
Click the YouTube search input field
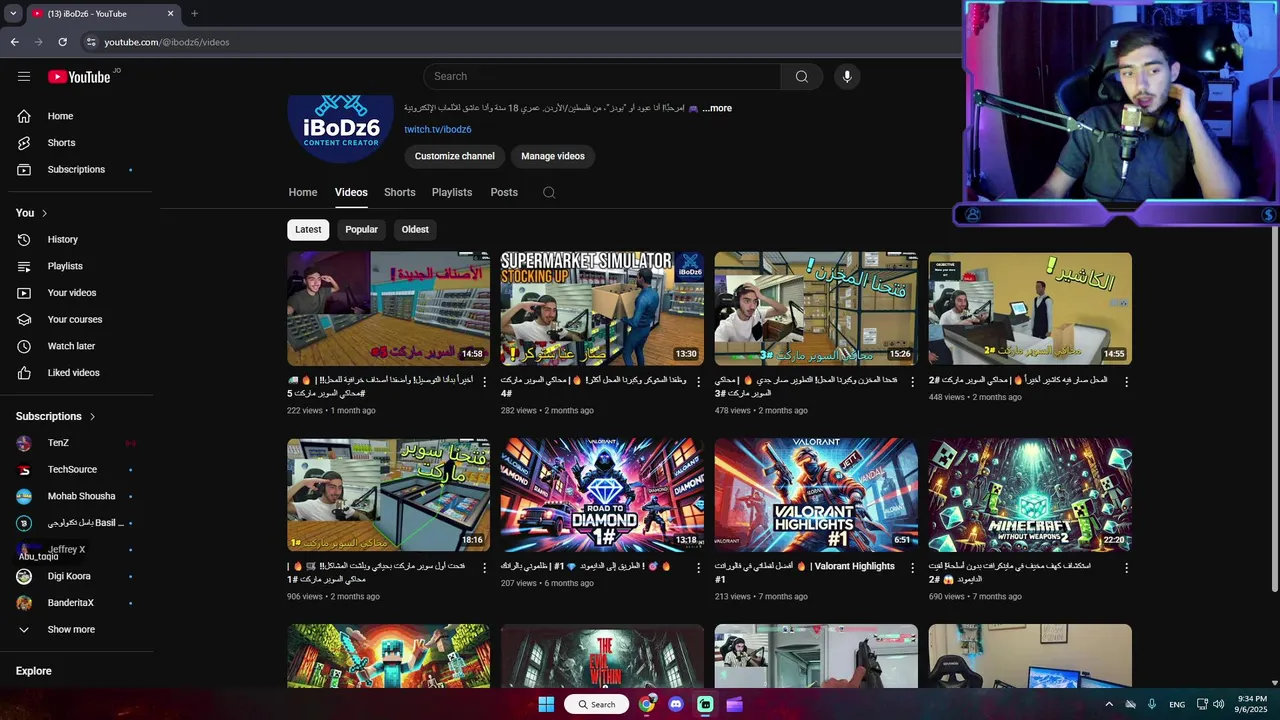pos(602,77)
